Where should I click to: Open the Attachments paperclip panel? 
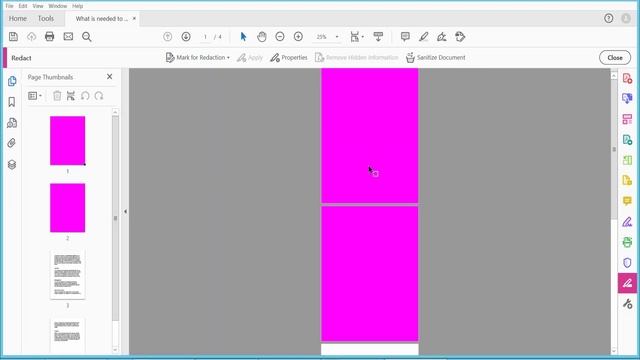click(x=12, y=143)
